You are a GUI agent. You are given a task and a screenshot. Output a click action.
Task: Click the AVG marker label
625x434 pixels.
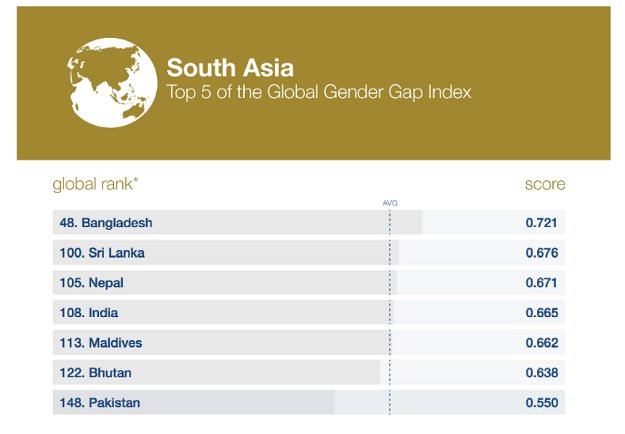(x=390, y=203)
